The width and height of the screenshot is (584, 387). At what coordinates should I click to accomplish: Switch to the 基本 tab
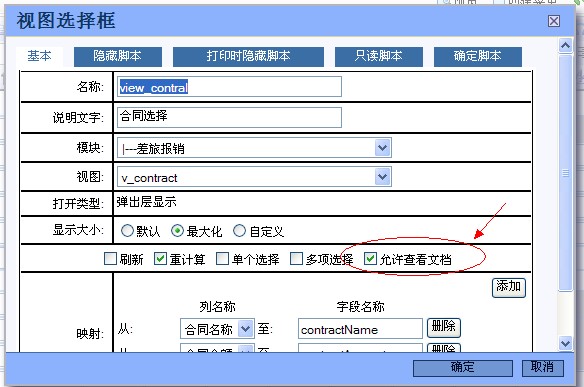point(39,56)
